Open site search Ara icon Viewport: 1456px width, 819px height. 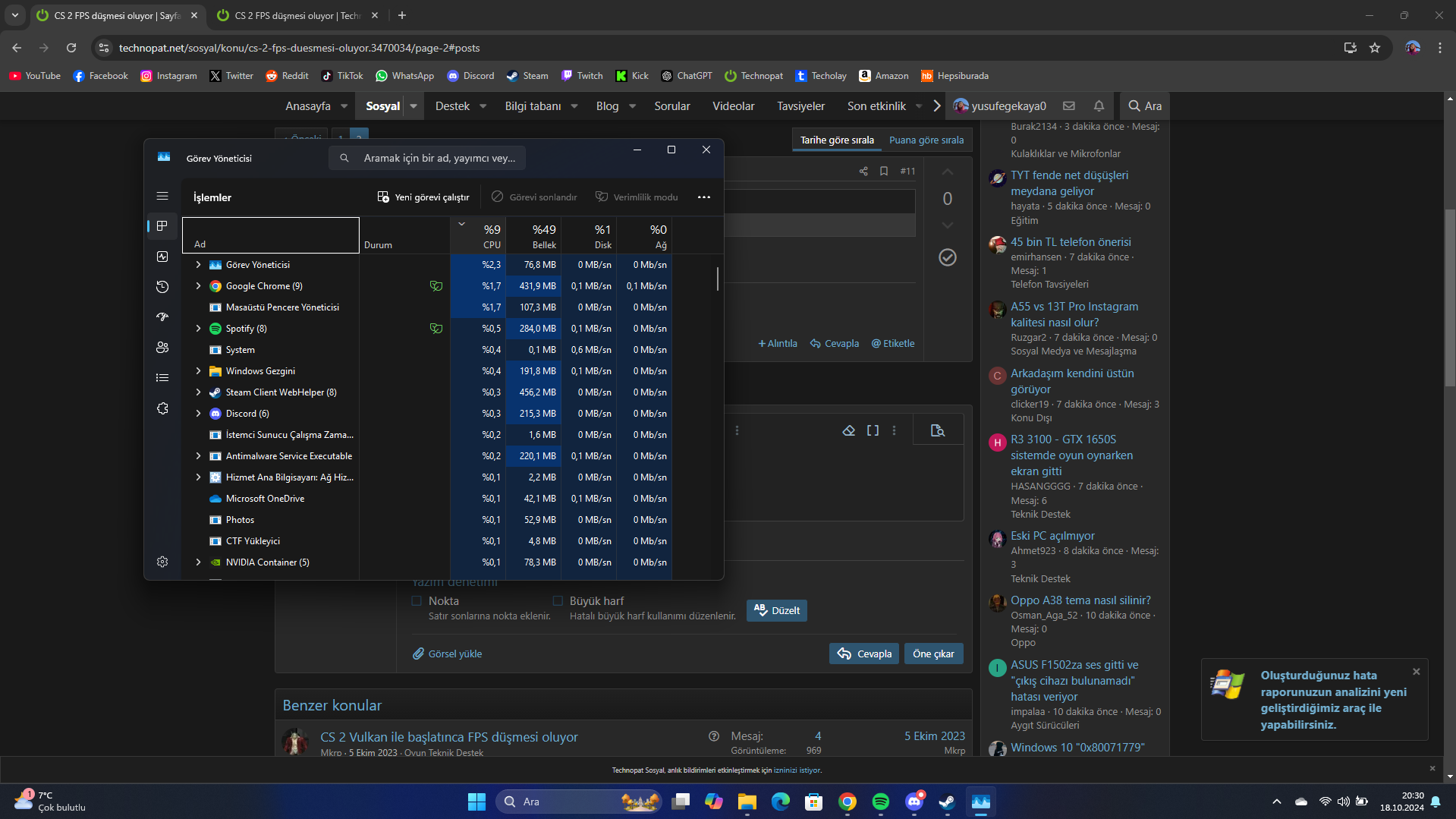coord(1144,106)
